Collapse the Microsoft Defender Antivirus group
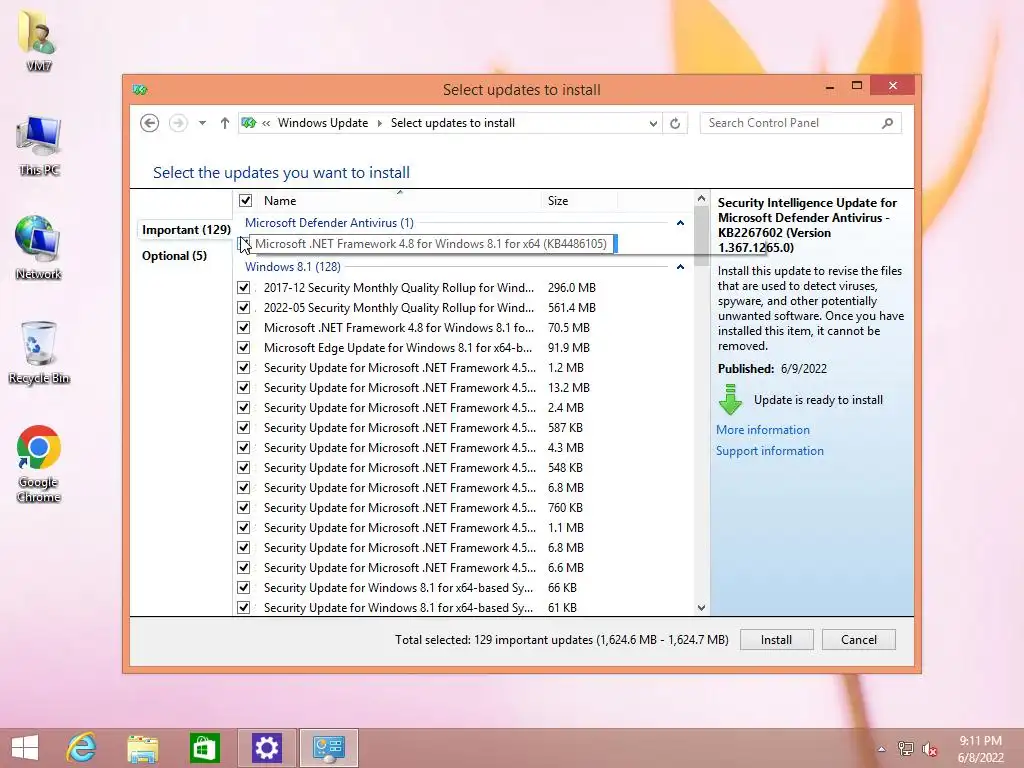 coord(680,223)
